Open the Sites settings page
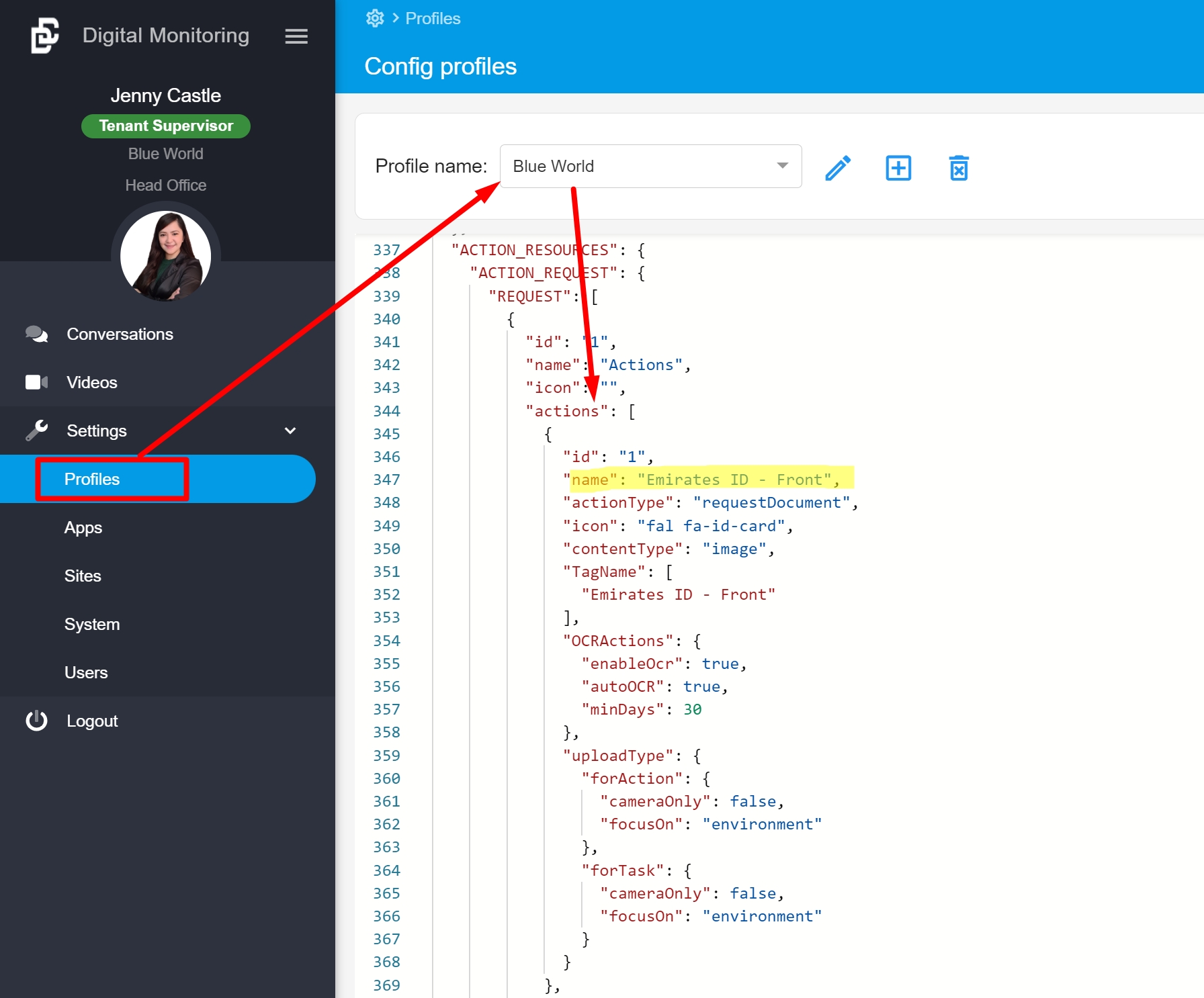Image resolution: width=1204 pixels, height=998 pixels. pos(83,576)
